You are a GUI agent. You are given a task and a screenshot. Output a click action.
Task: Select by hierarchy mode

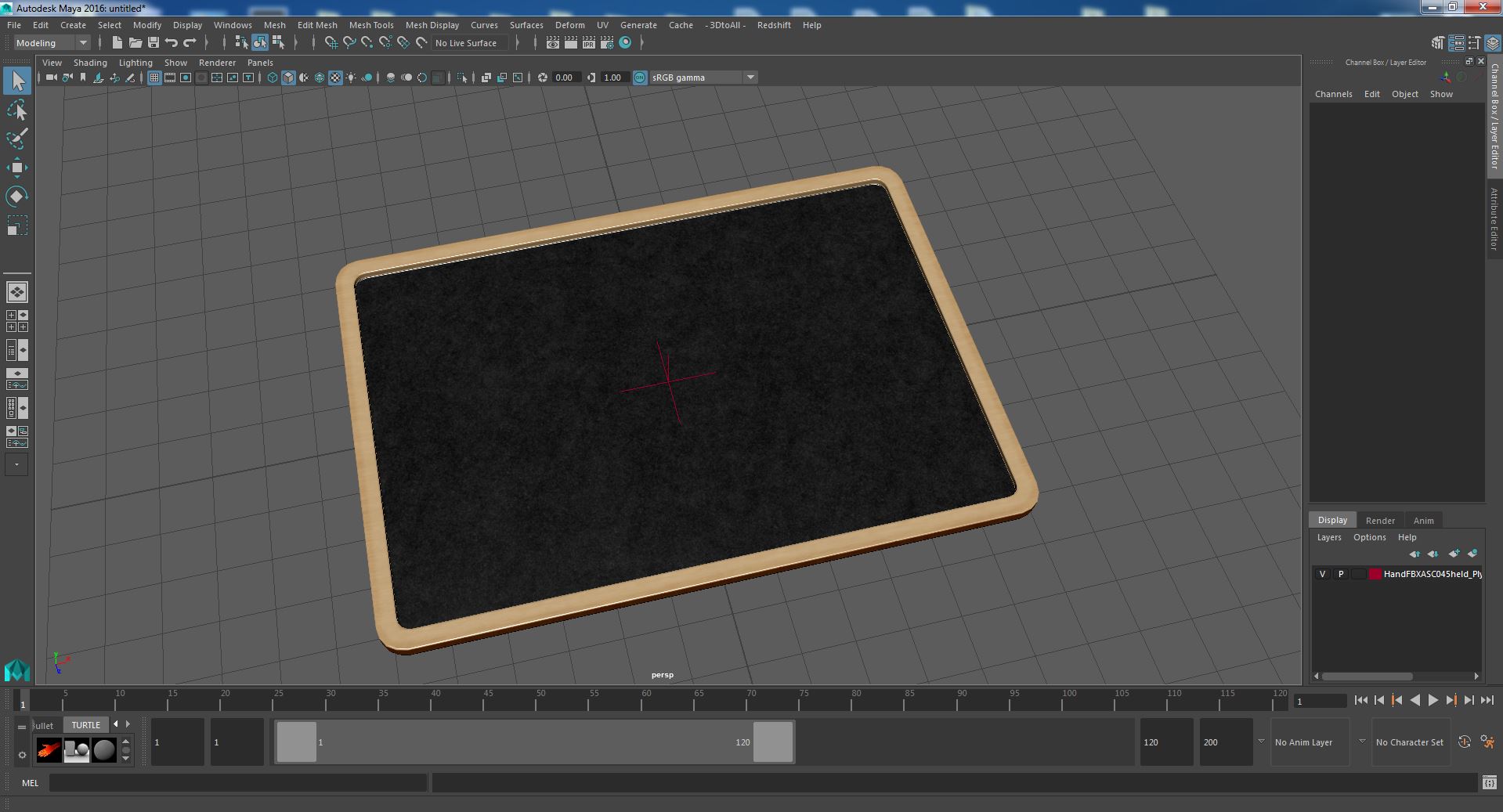coord(241,43)
